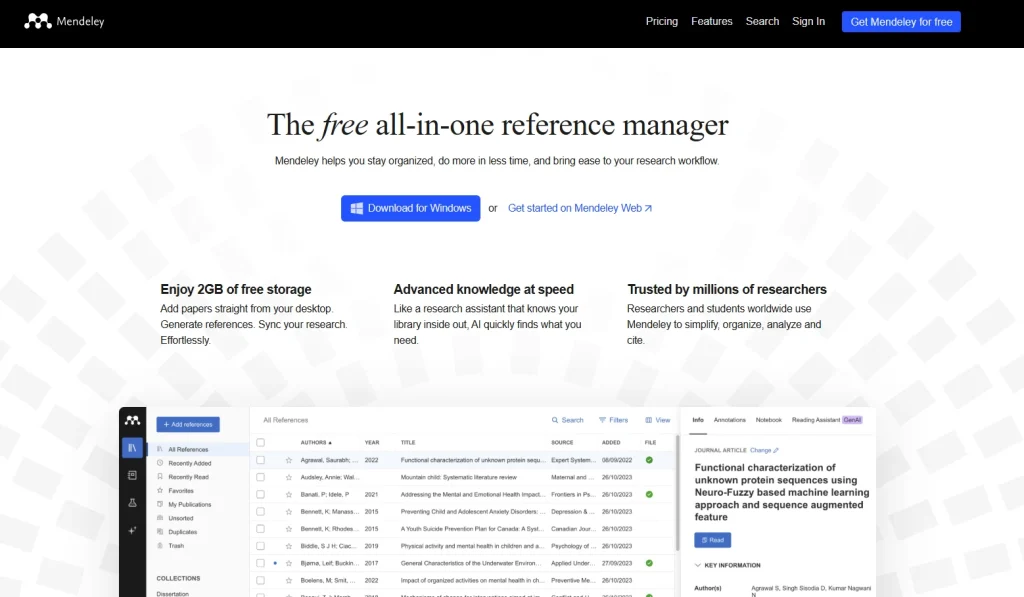The image size is (1024, 597).
Task: Star the Boelens, M reference
Action: pyautogui.click(x=289, y=580)
